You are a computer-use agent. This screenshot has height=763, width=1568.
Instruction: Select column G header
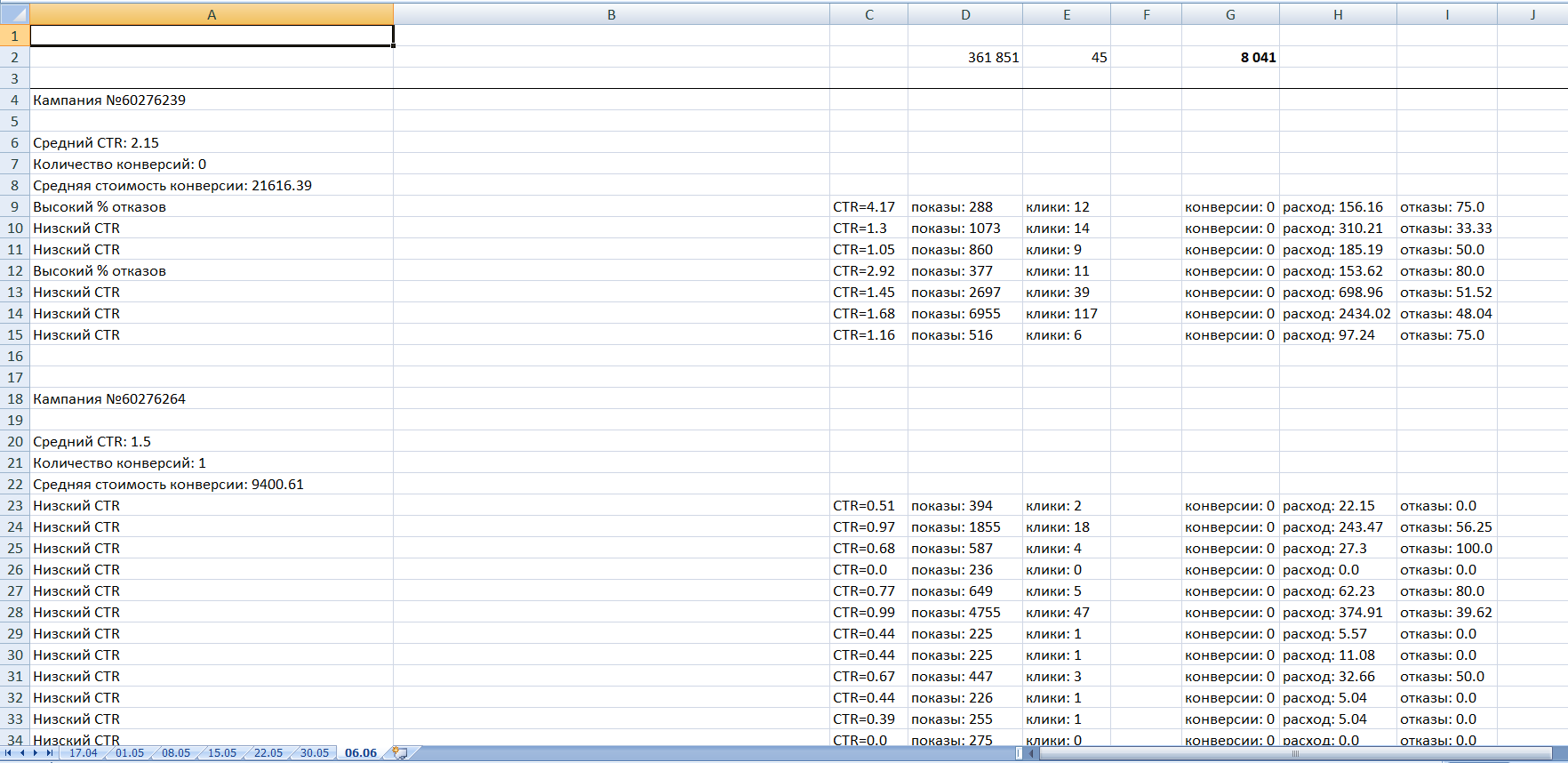1230,14
